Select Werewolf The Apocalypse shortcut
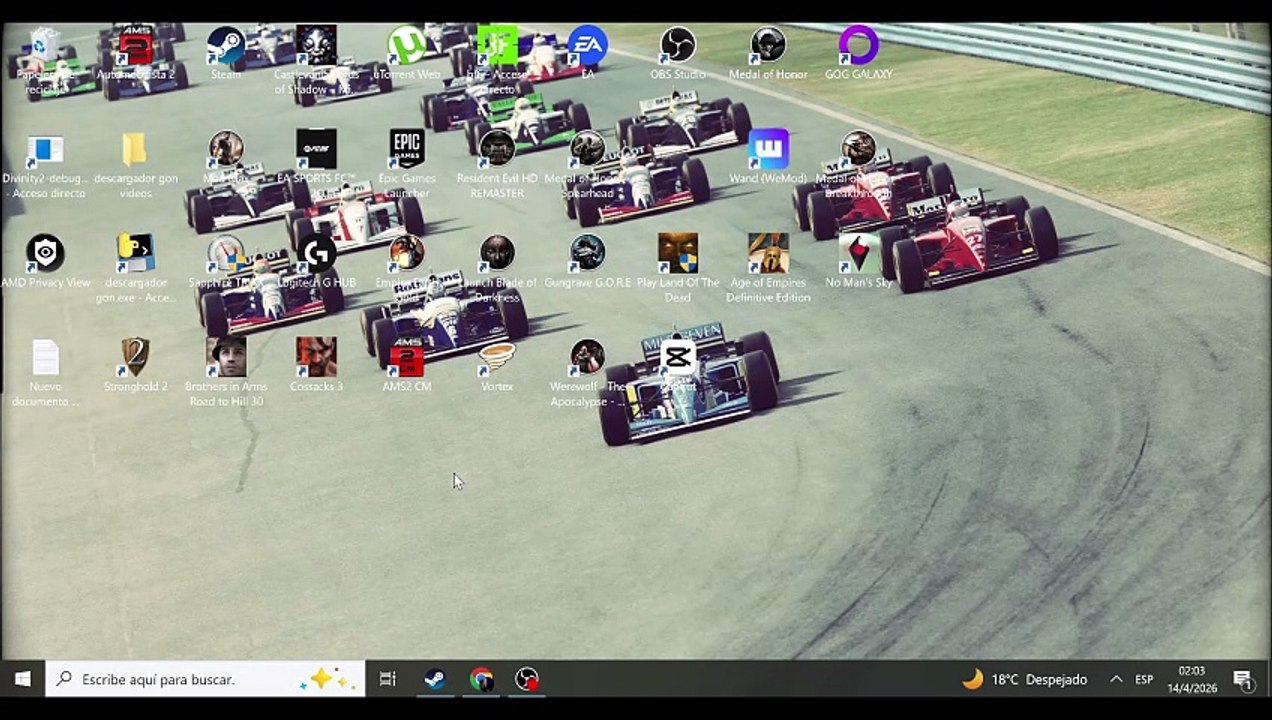This screenshot has width=1272, height=720. click(x=587, y=373)
